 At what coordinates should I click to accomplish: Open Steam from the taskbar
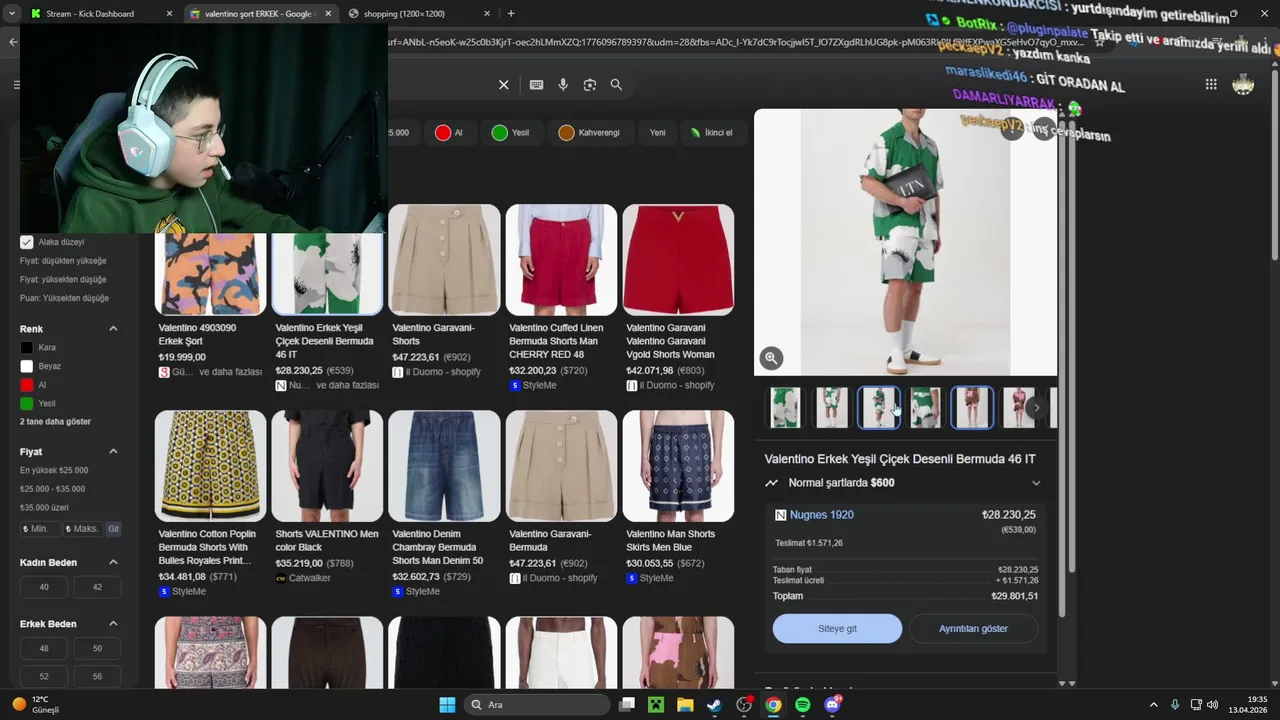click(714, 704)
